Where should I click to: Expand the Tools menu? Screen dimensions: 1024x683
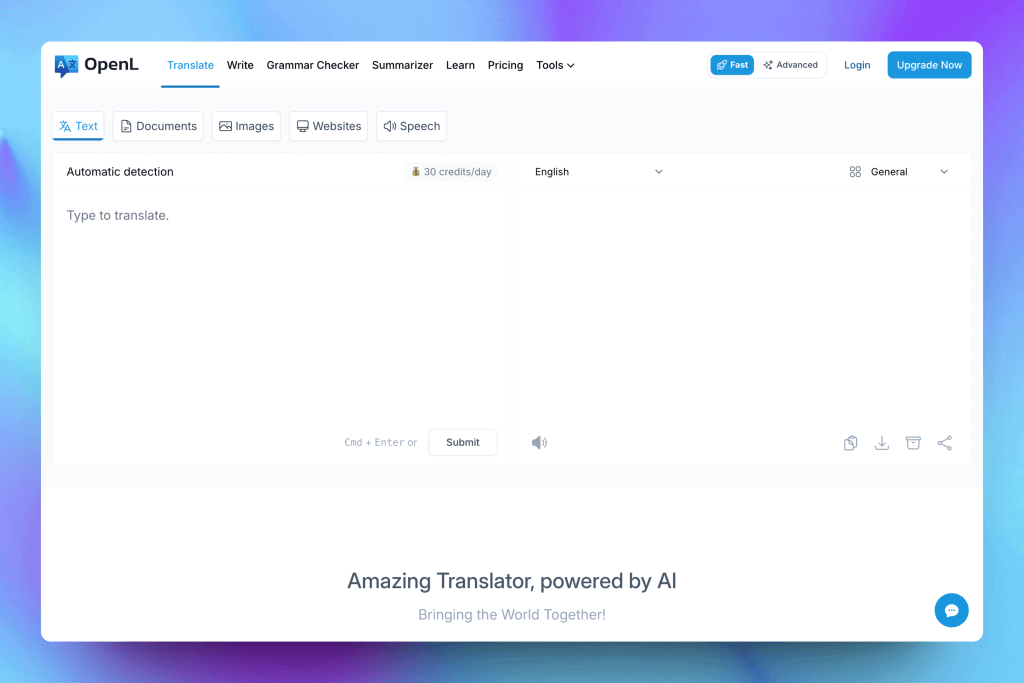point(555,65)
